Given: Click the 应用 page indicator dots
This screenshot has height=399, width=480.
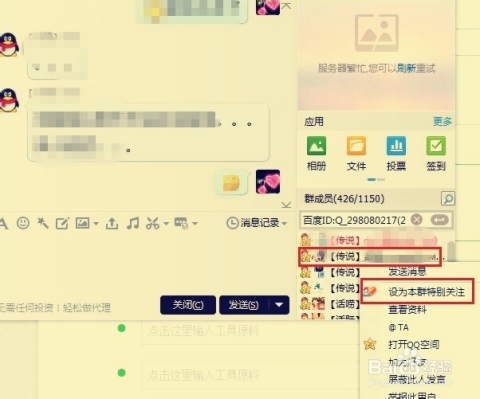Looking at the screenshot, I should tap(376, 180).
